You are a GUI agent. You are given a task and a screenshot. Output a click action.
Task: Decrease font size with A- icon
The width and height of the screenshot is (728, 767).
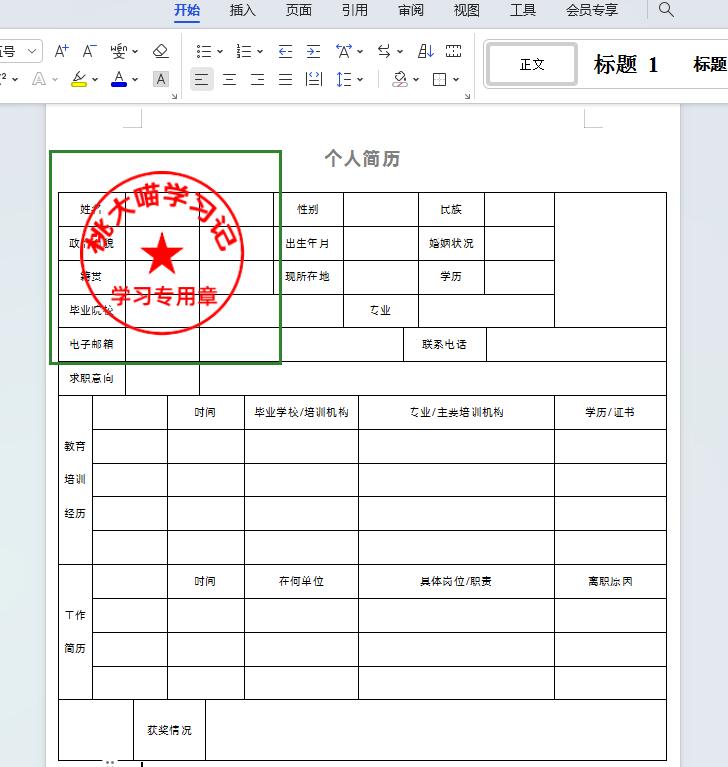tap(89, 51)
